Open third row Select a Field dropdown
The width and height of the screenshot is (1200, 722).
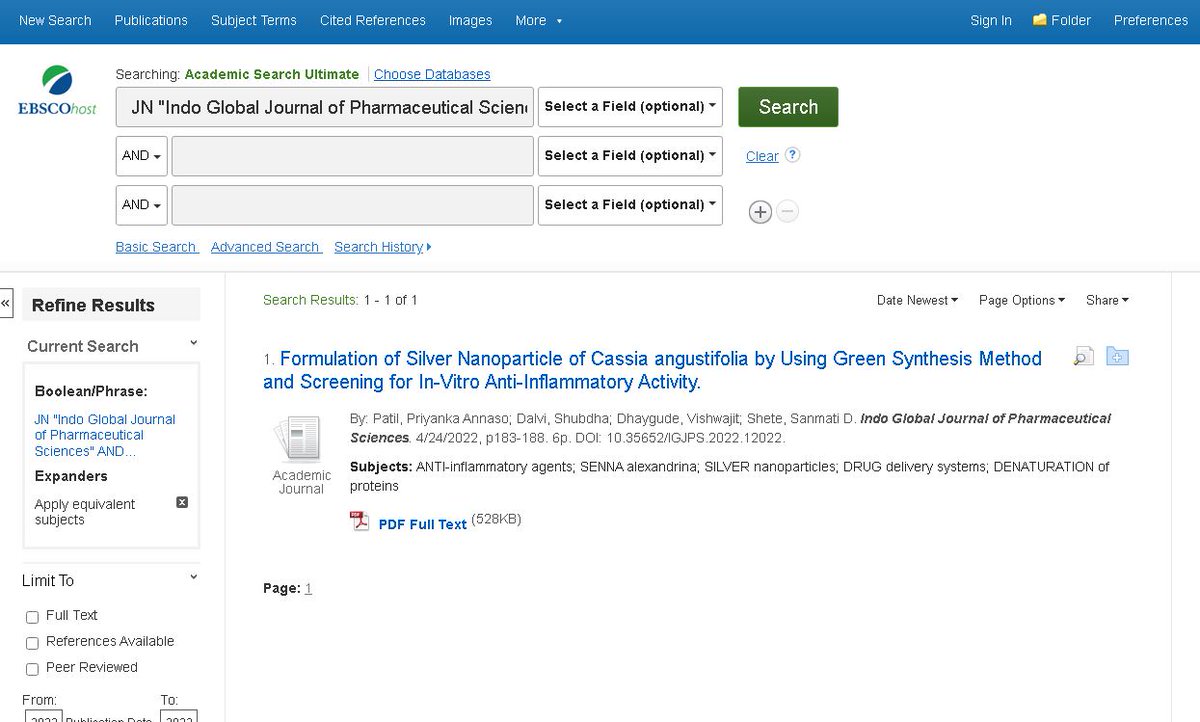tap(630, 205)
